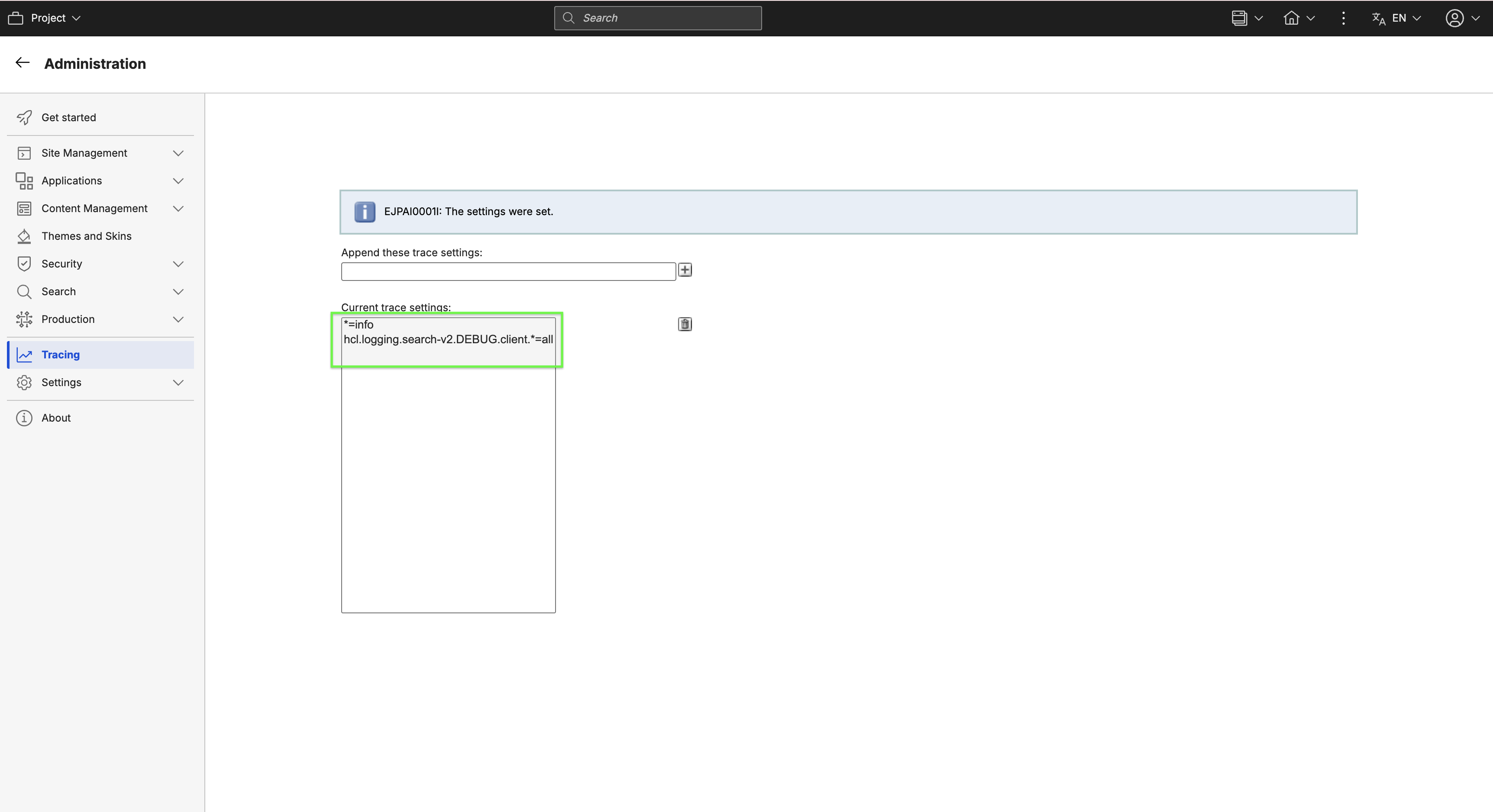1493x812 pixels.
Task: Select the hcl.logging.search-v2 trace entry
Action: [x=448, y=339]
